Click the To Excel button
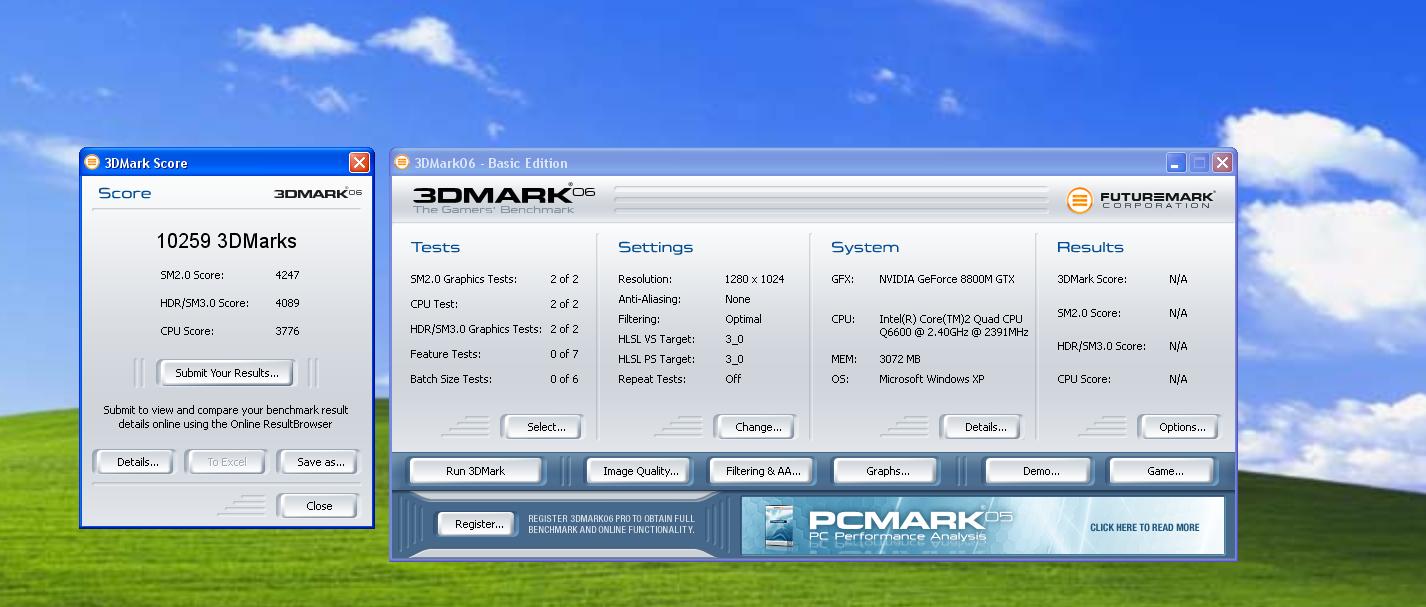 pyautogui.click(x=227, y=462)
